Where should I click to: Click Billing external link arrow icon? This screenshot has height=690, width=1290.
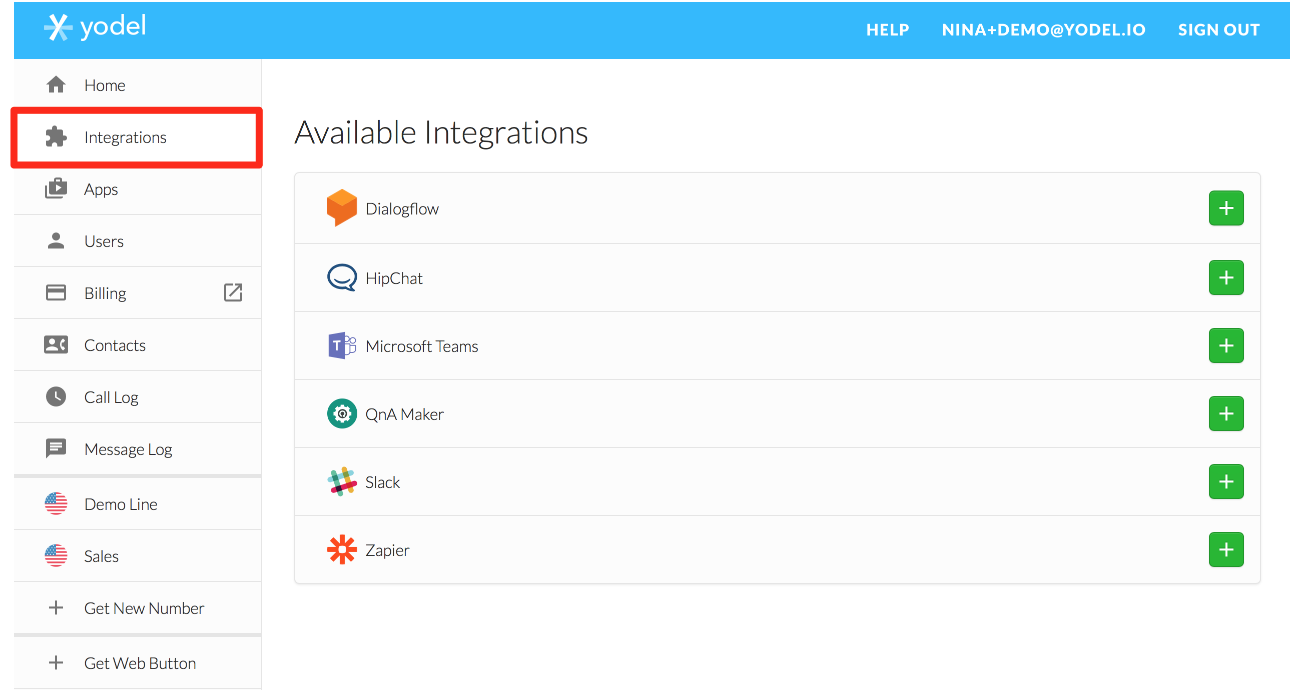(233, 292)
